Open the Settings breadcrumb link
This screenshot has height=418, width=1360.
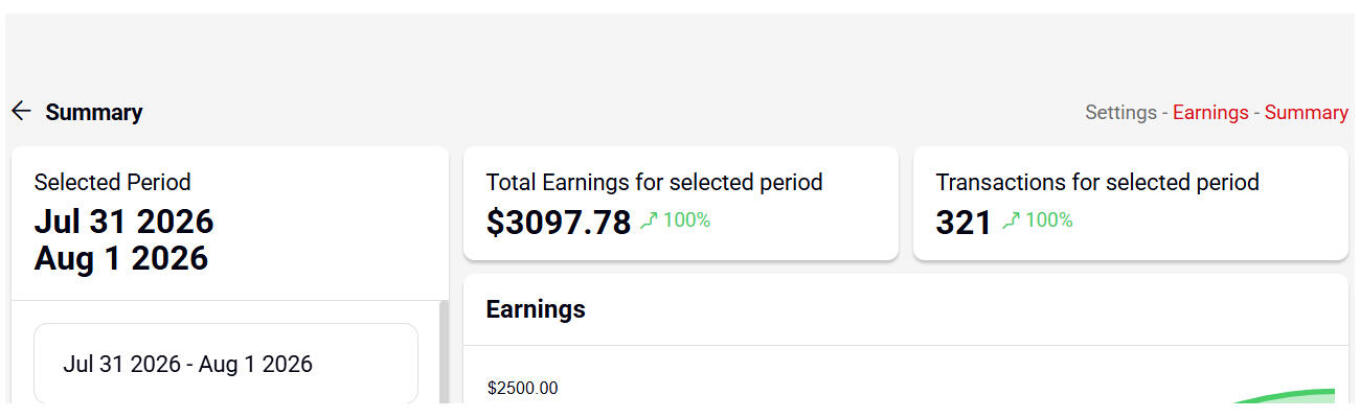[x=1121, y=112]
